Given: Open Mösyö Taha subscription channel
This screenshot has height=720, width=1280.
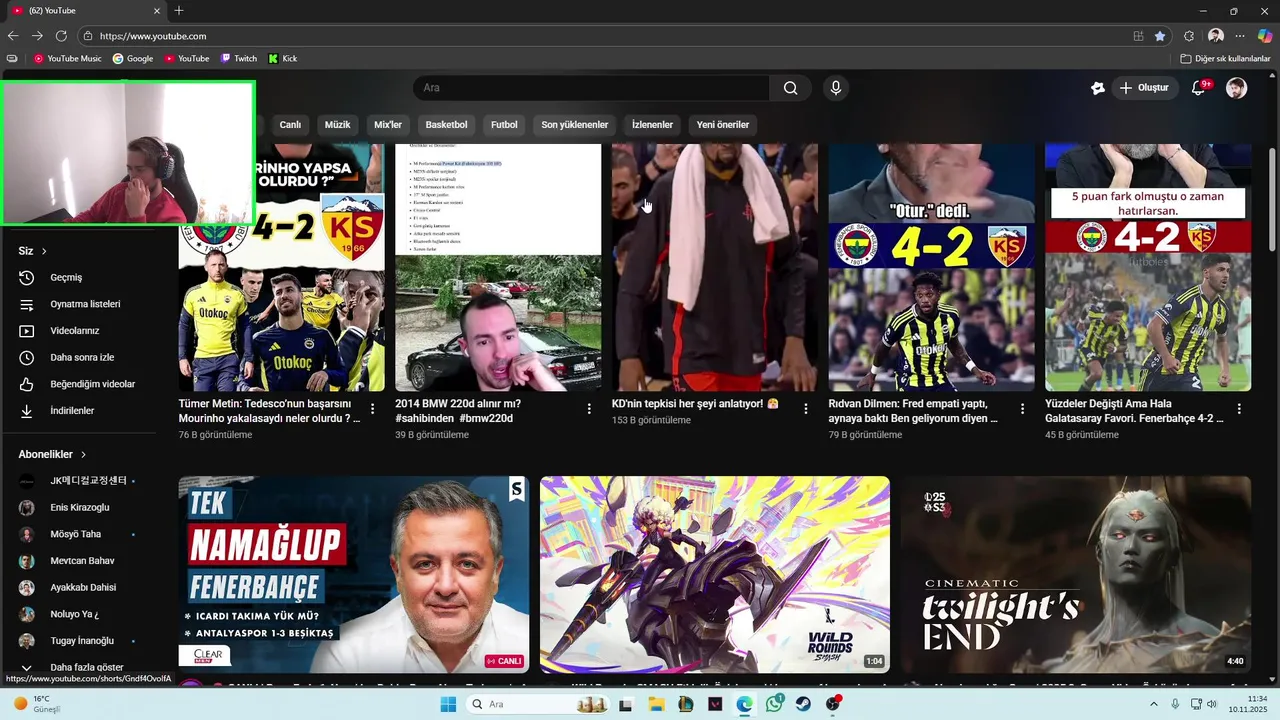Looking at the screenshot, I should point(78,534).
